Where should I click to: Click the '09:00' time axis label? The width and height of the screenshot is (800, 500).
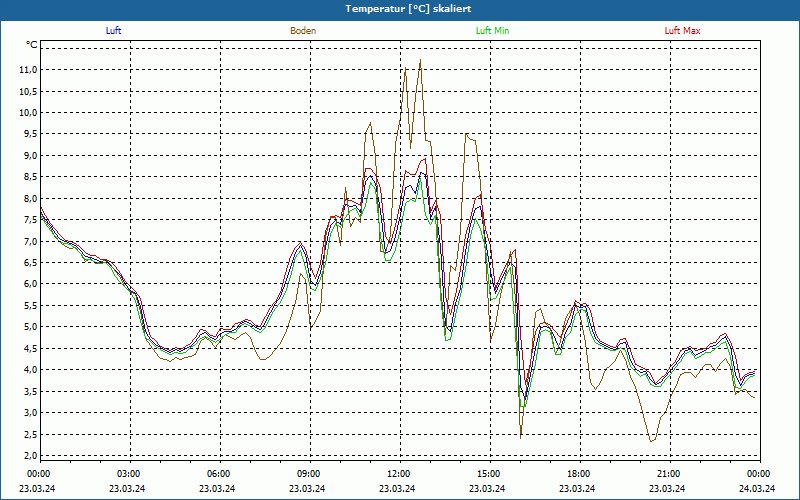(310, 474)
